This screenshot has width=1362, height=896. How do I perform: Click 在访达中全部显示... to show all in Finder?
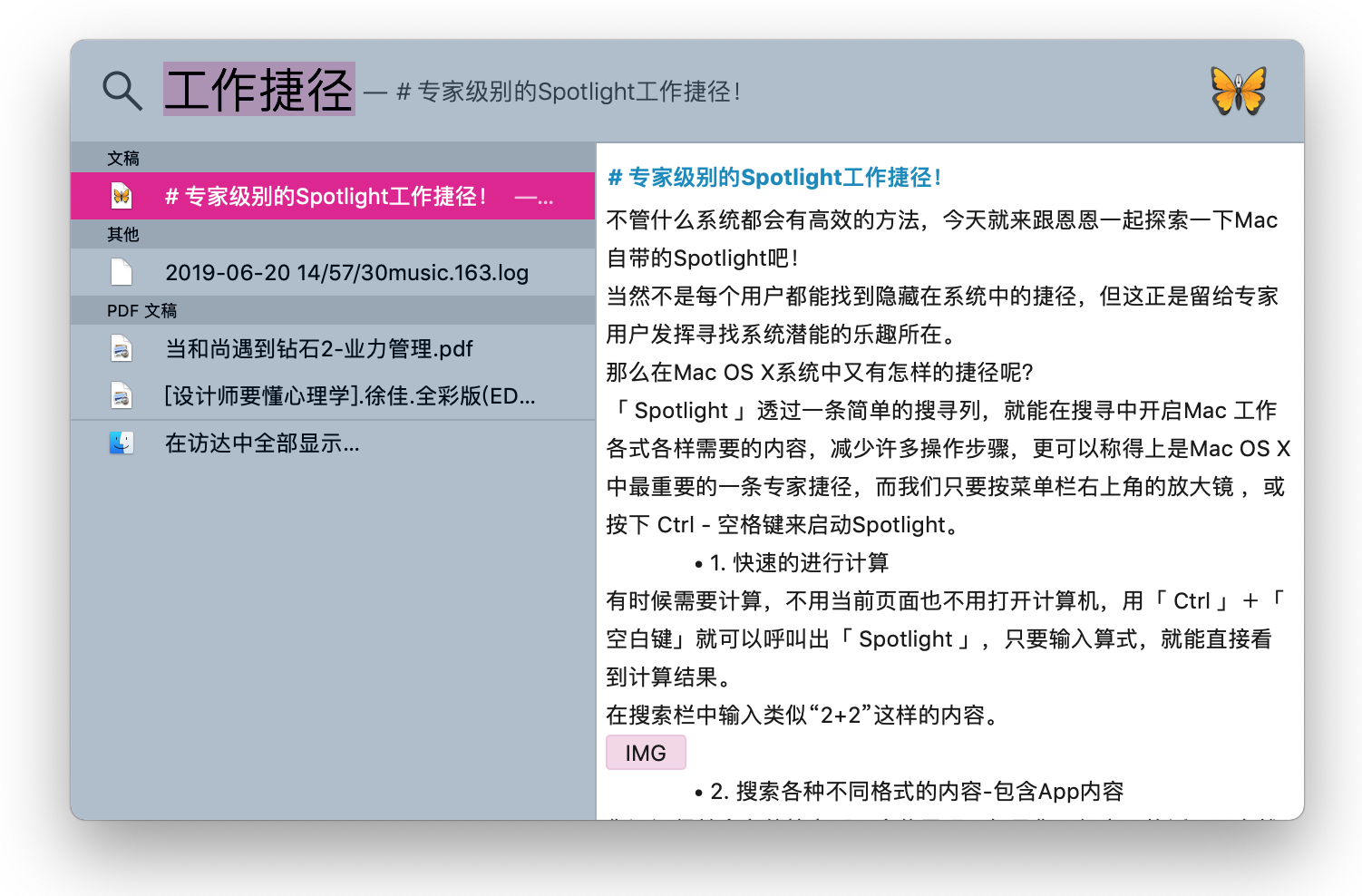pos(333,443)
